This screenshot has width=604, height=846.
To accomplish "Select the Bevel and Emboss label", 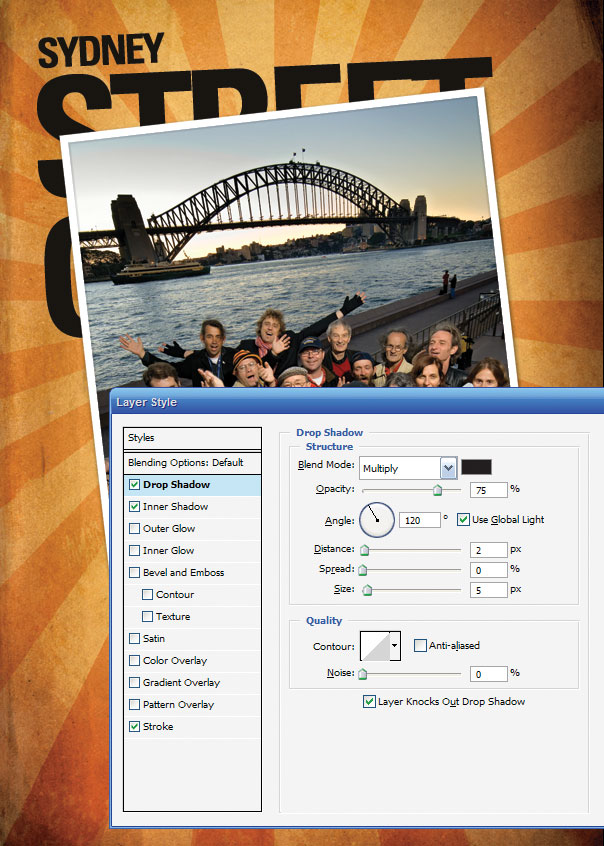I will (x=184, y=573).
